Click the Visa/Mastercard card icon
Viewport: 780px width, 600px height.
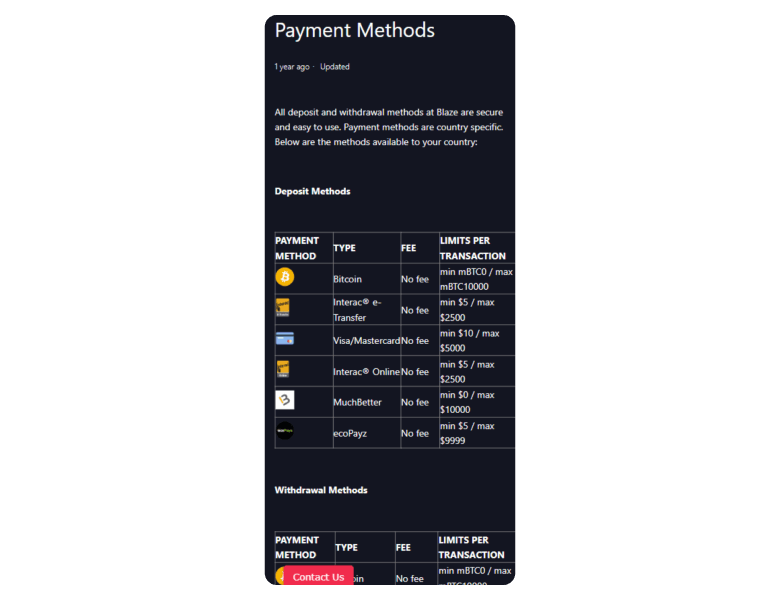point(285,339)
